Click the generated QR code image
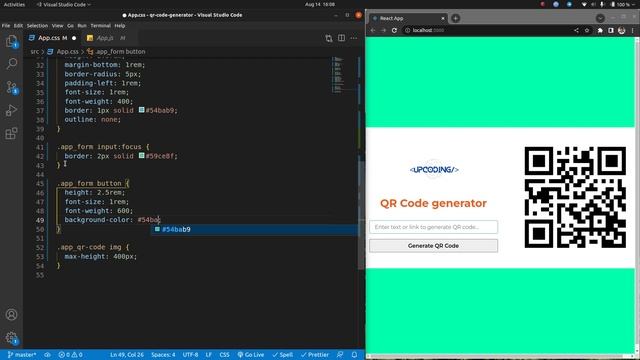 (575, 197)
